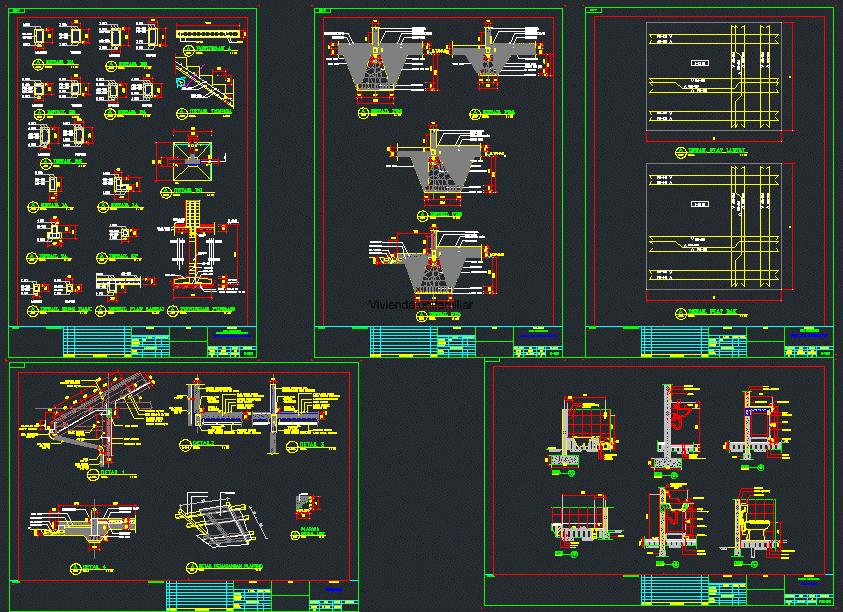Viewport: 843px width, 612px height.
Task: Select the small plafond detail drawing
Action: 304,505
